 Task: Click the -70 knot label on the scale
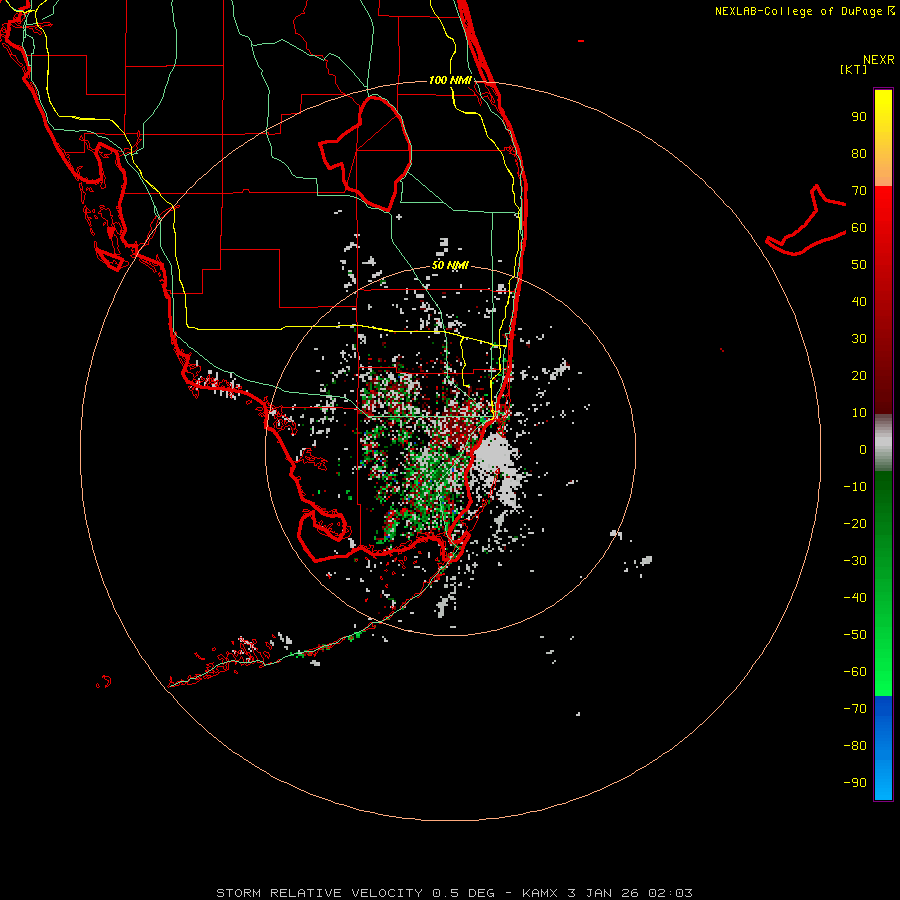click(855, 709)
